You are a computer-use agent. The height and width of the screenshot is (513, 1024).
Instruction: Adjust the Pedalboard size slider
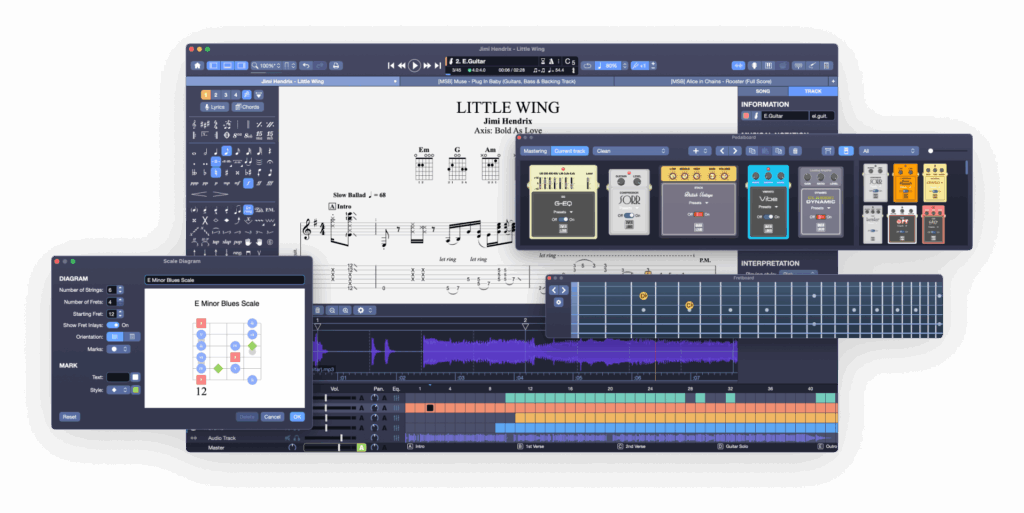[x=946, y=151]
